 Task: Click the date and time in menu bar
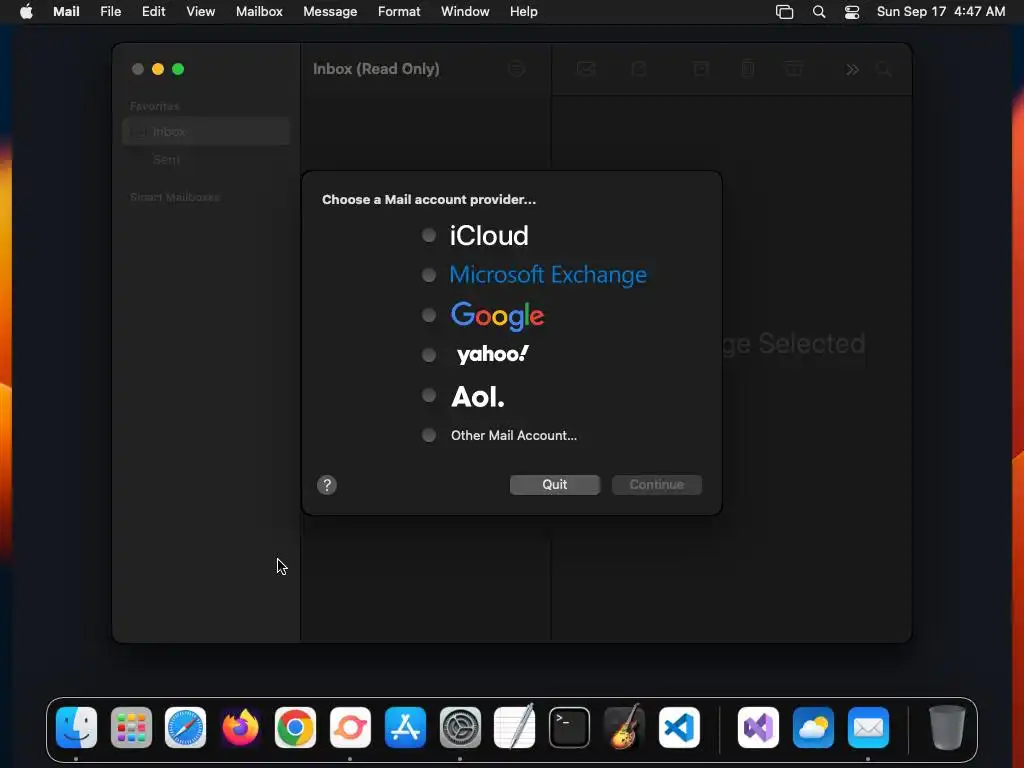(940, 11)
